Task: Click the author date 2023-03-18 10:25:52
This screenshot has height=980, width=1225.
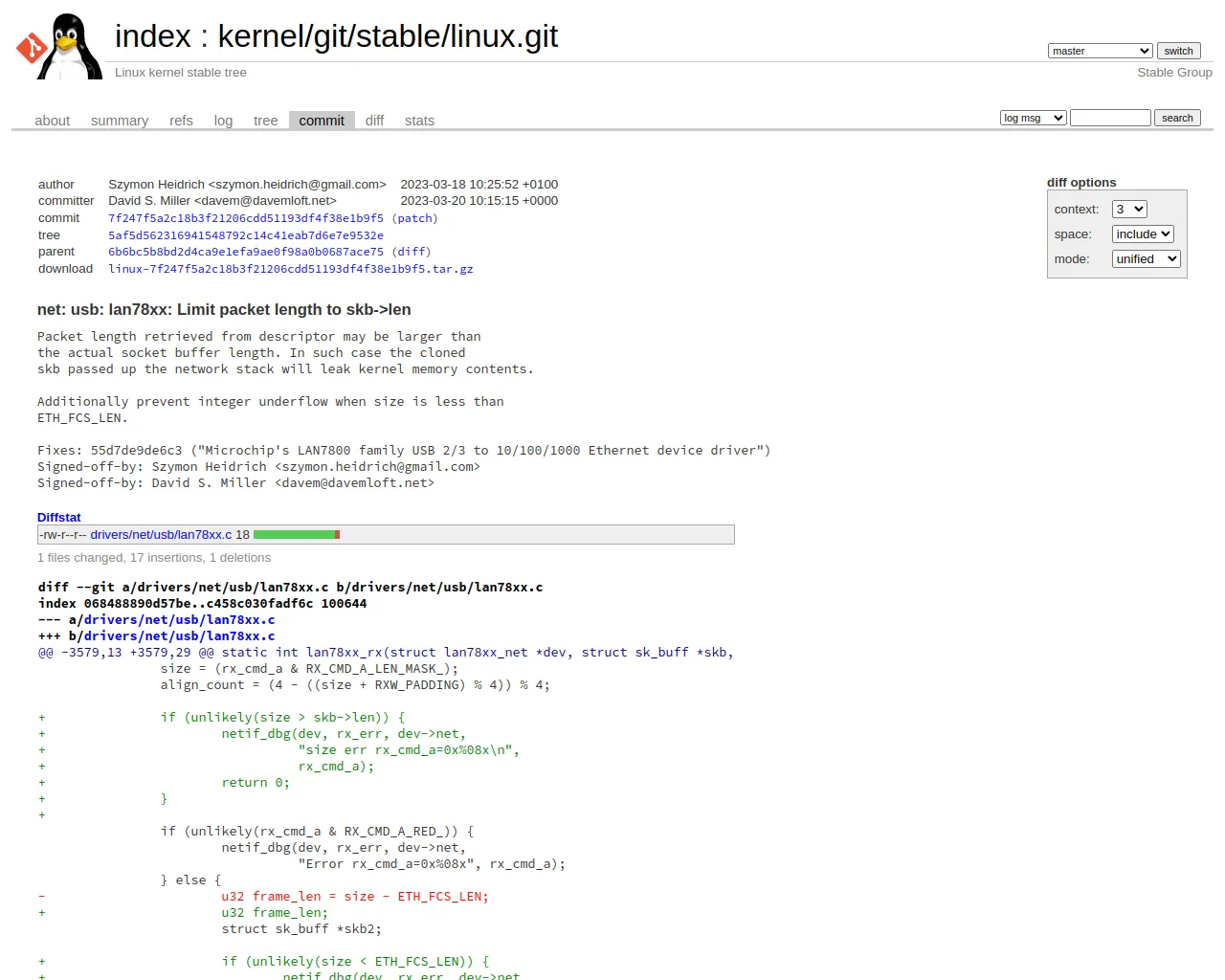Action: 479,185
